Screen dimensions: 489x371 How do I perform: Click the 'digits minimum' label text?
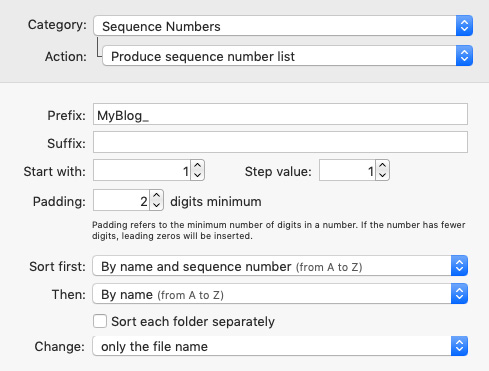216,202
